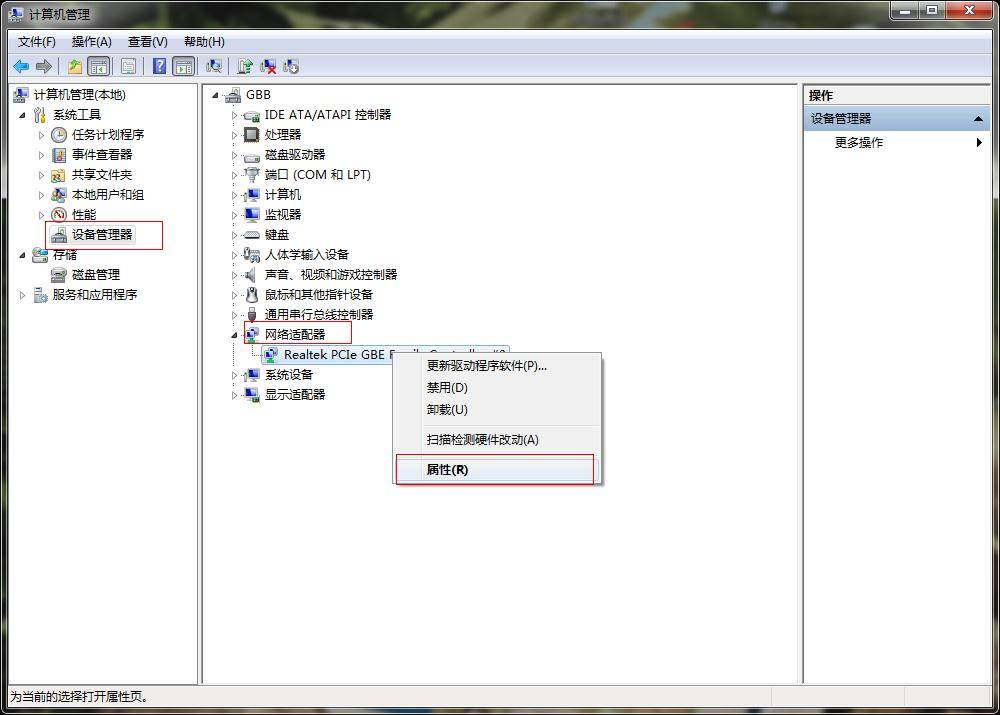Image resolution: width=1000 pixels, height=715 pixels.
Task: Collapse the 网络适配器 category
Action: (234, 335)
